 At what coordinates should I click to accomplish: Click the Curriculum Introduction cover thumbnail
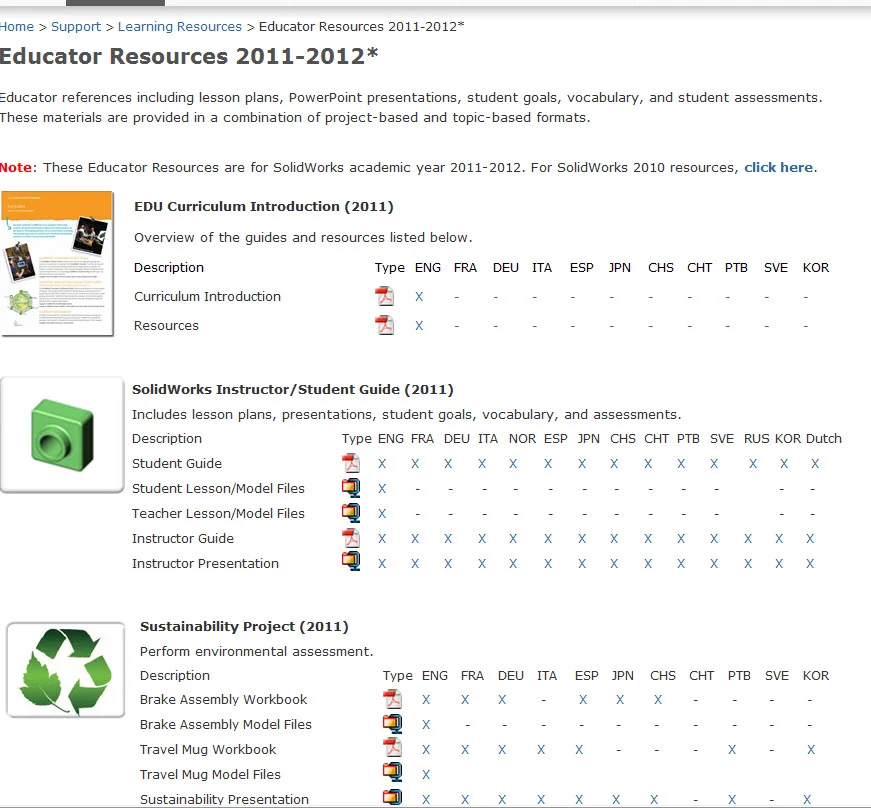pos(58,262)
